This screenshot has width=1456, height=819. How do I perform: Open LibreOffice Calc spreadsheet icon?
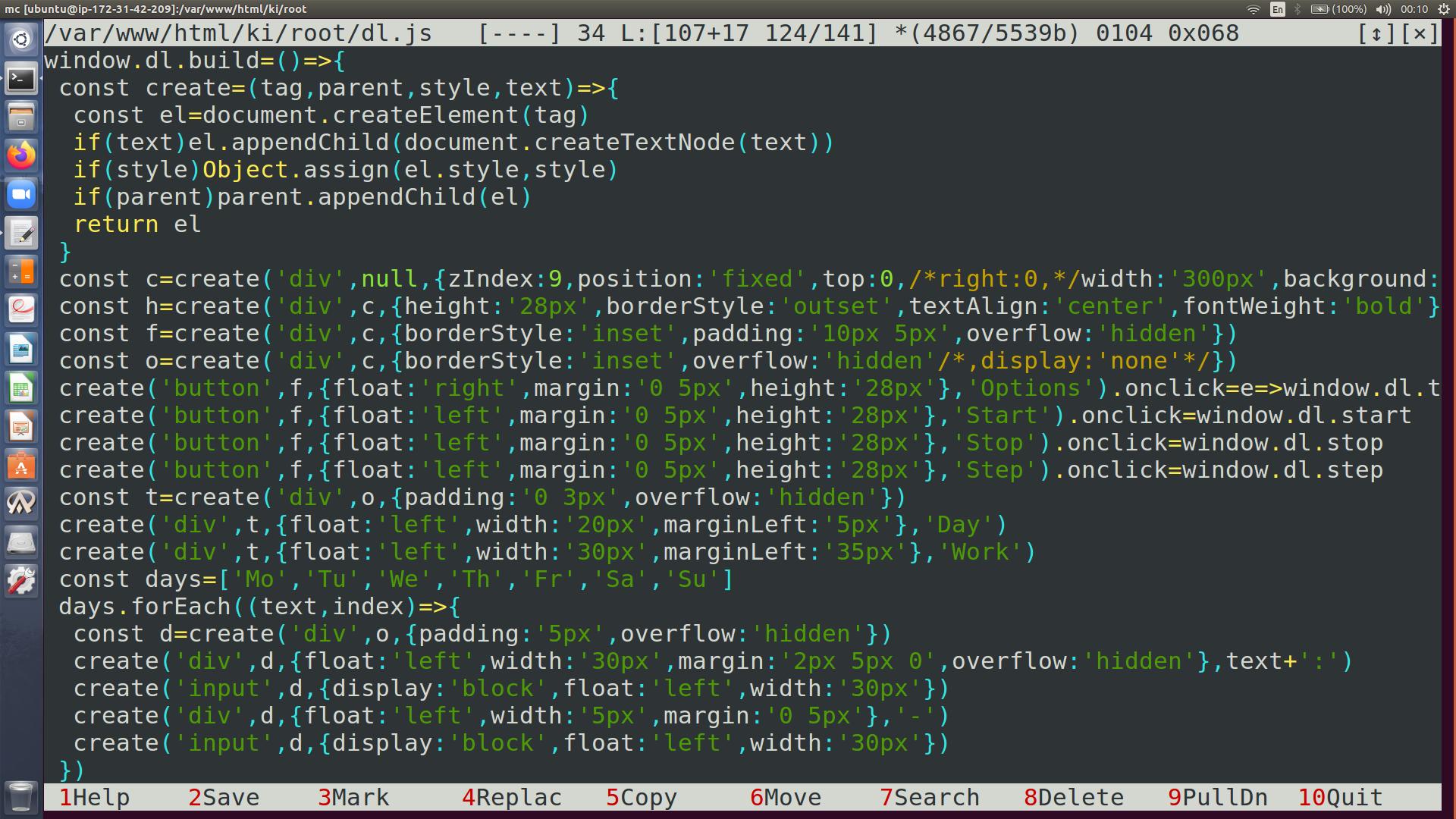pos(21,388)
